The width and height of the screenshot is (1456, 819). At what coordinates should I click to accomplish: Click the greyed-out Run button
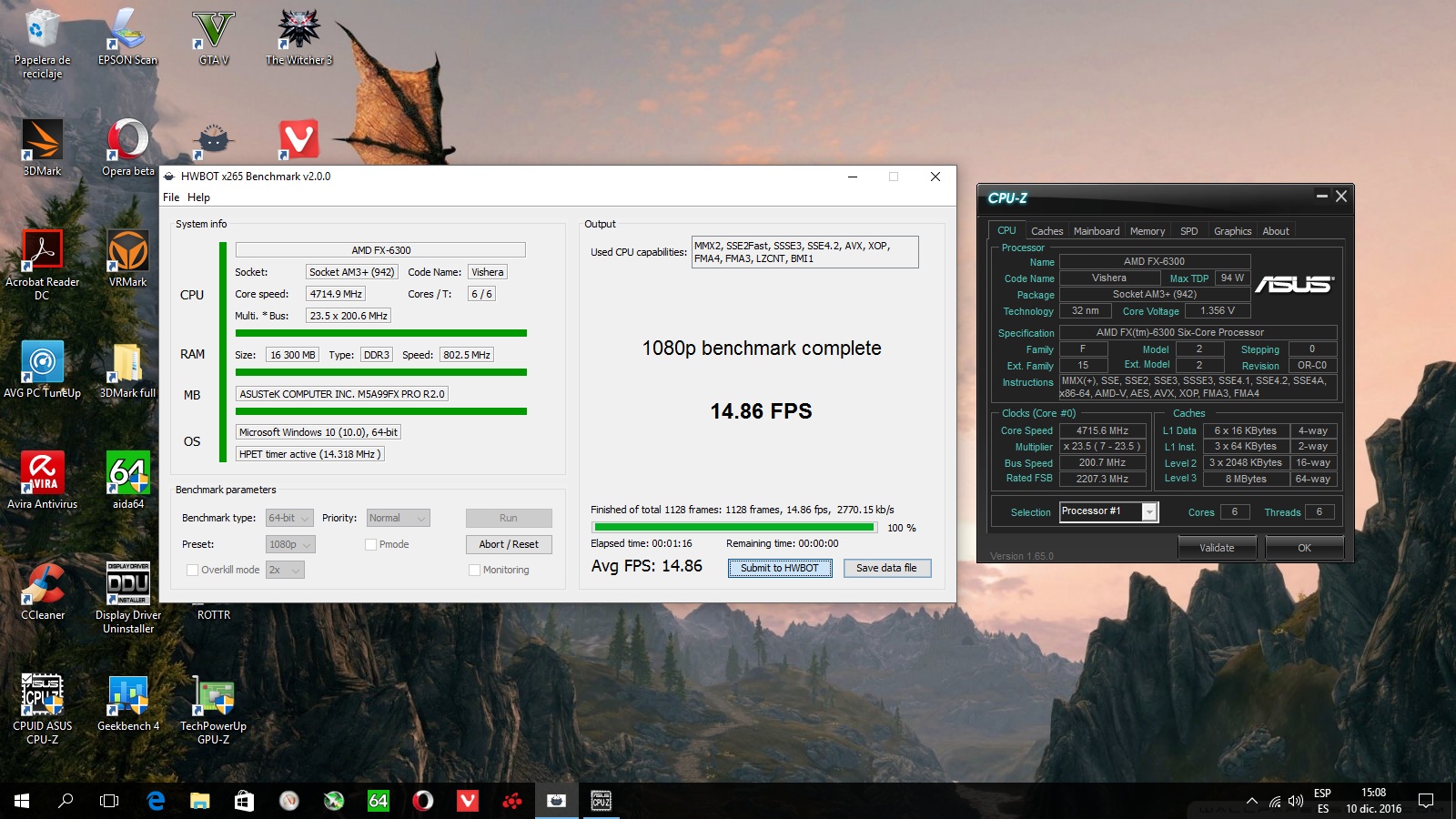click(x=509, y=518)
